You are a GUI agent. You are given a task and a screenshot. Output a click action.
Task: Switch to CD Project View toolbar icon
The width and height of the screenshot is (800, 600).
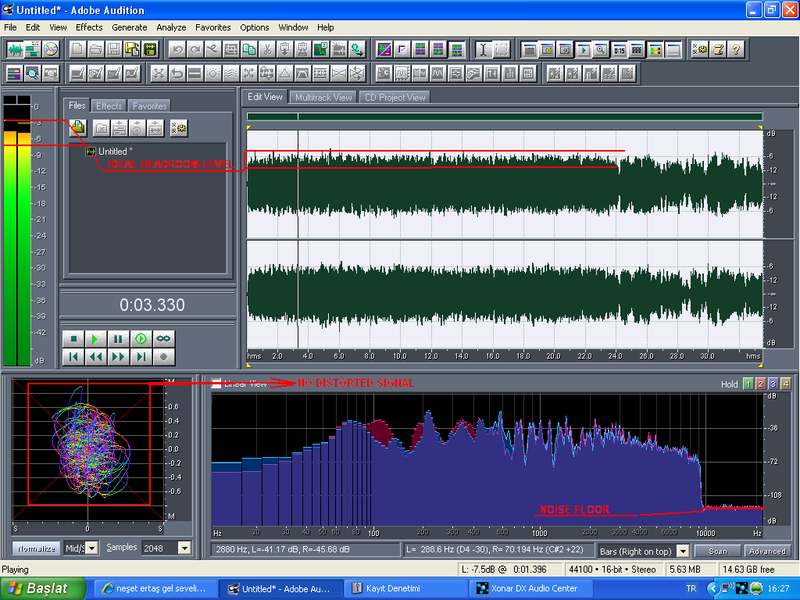[x=50, y=49]
